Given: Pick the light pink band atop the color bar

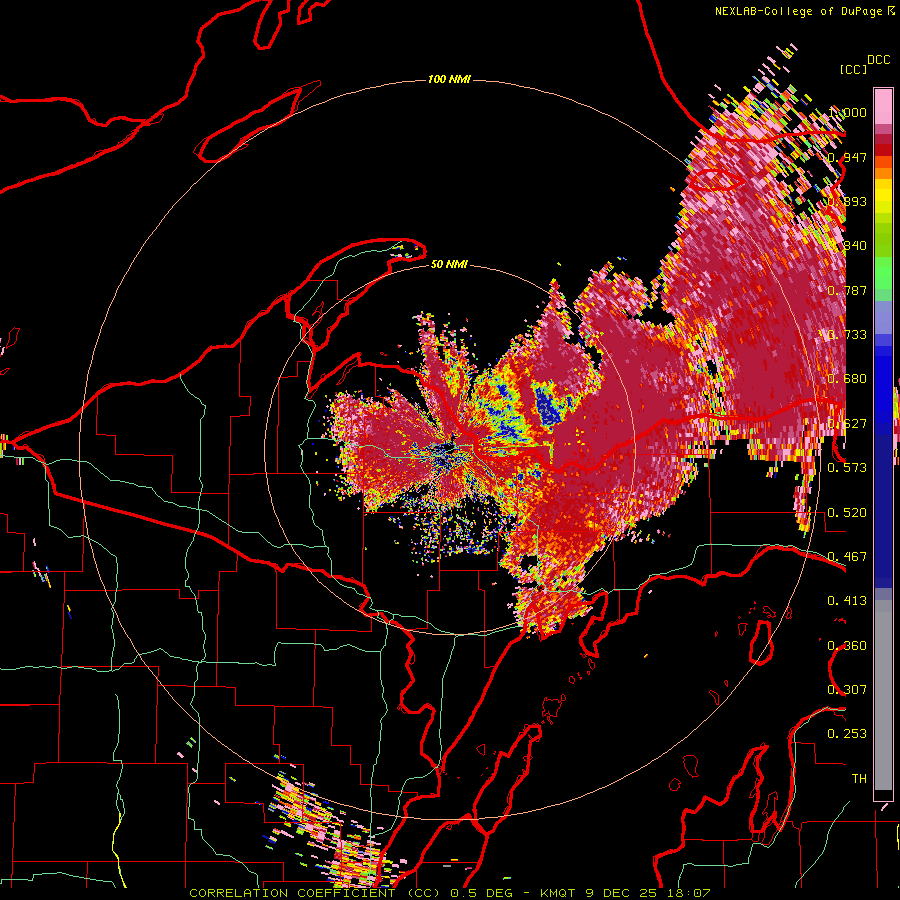Looking at the screenshot, I should click(883, 106).
